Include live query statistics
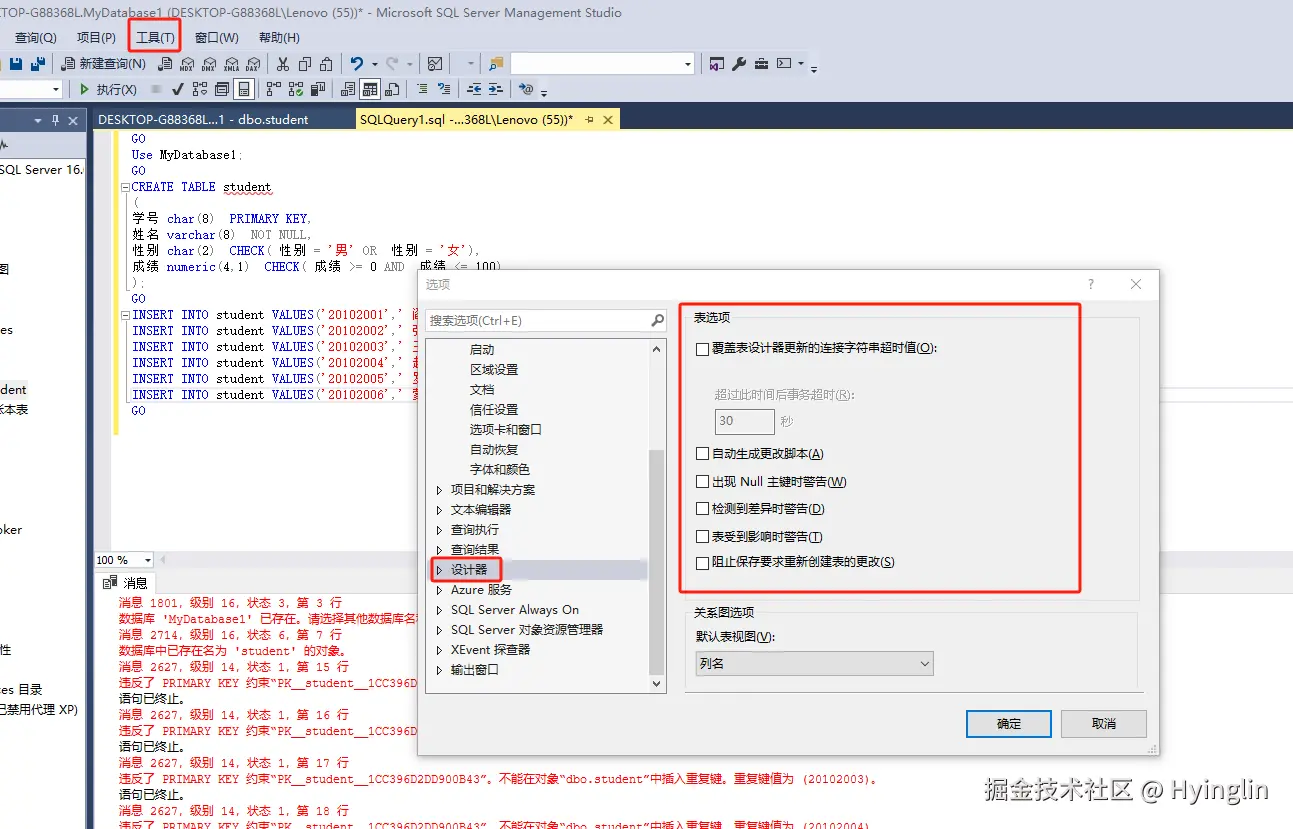This screenshot has height=829, width=1293. (x=296, y=89)
